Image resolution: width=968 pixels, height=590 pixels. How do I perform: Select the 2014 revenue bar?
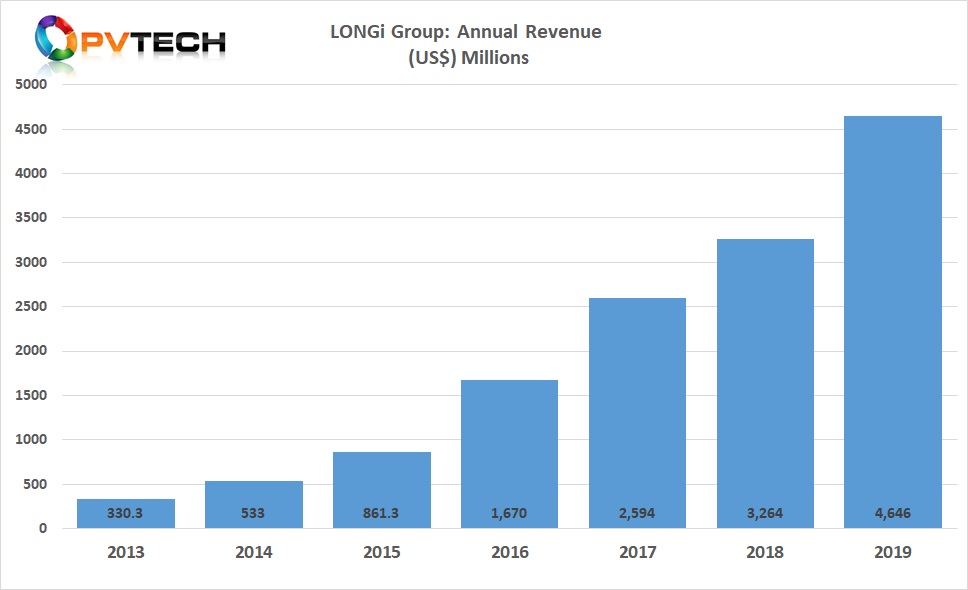coord(254,505)
